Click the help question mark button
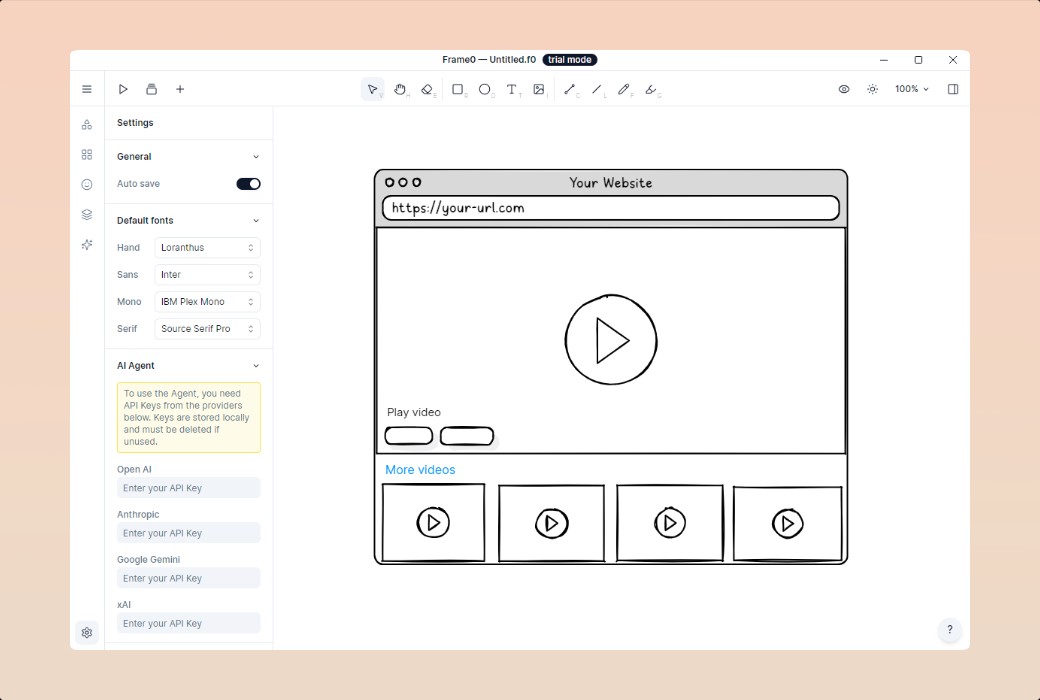 click(x=949, y=630)
